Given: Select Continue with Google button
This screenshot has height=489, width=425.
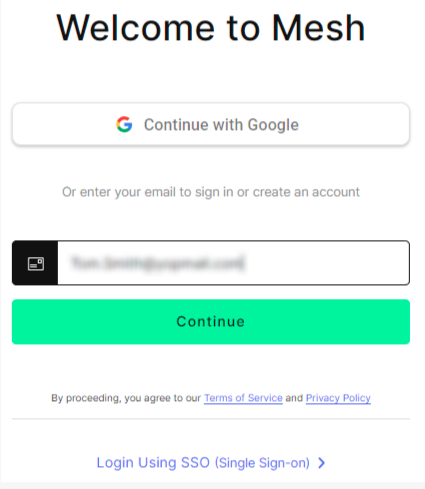Looking at the screenshot, I should tap(211, 124).
